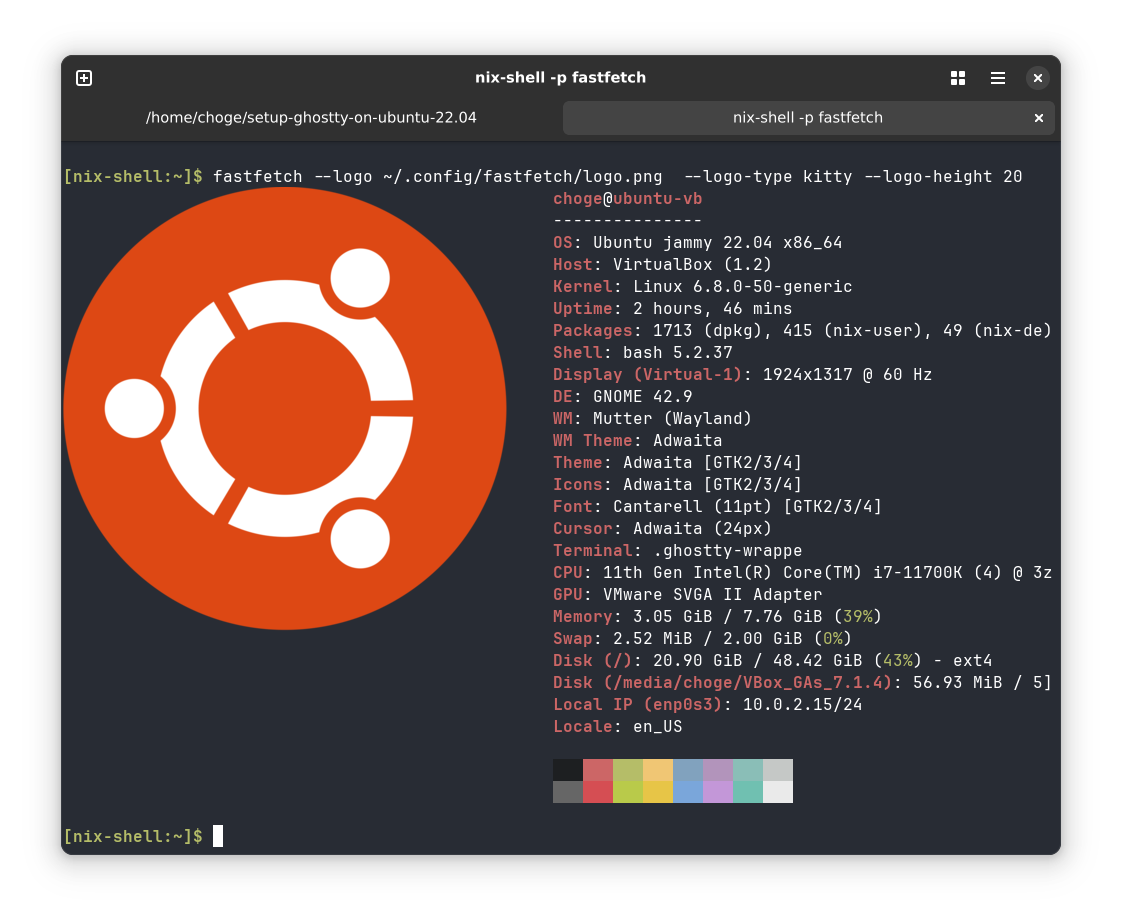Click the choge@ubuntu-vb username line
The image size is (1122, 922).
[x=626, y=198]
